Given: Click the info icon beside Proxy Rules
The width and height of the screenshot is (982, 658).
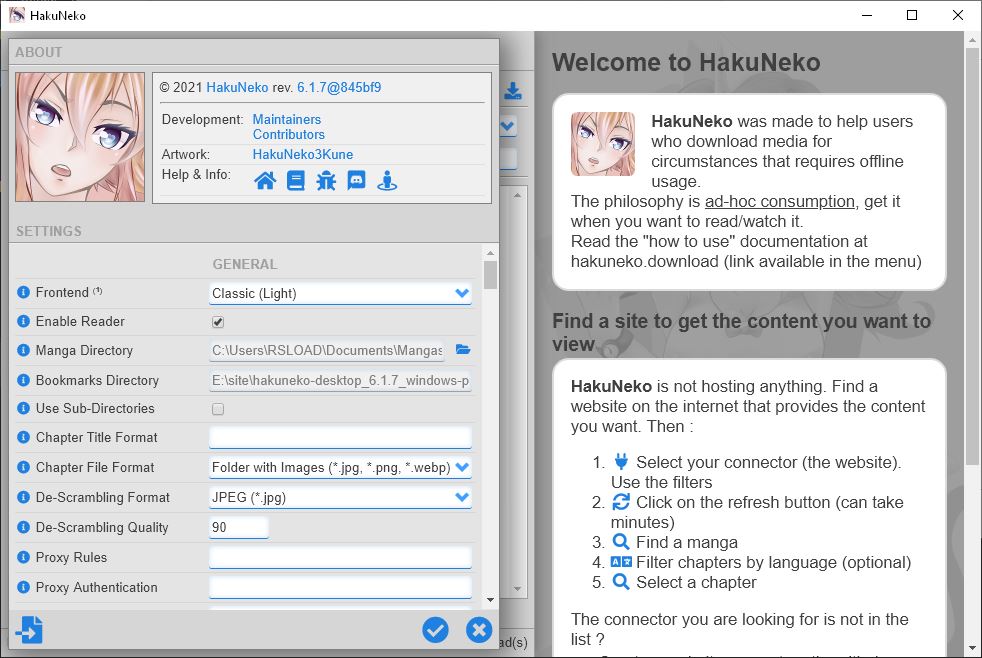Looking at the screenshot, I should 23,557.
